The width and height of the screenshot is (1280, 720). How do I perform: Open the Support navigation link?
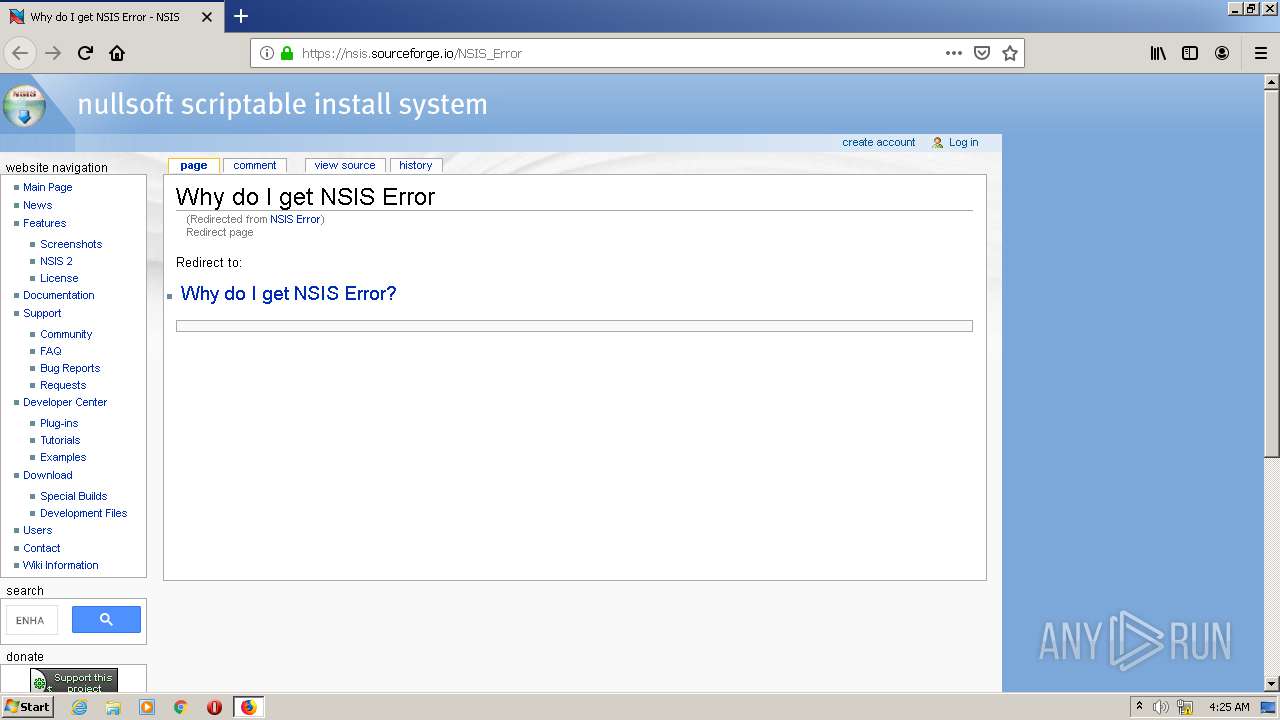[x=42, y=313]
